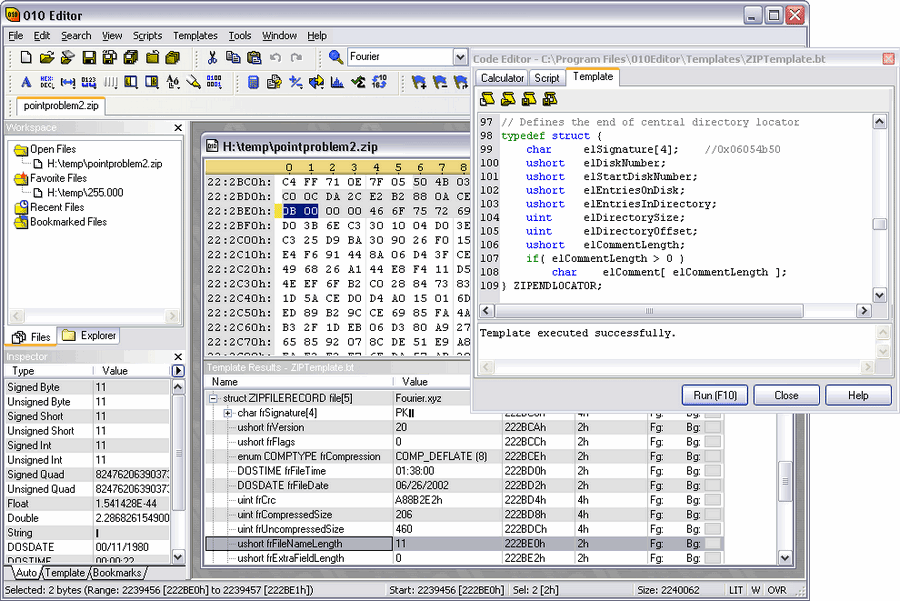This screenshot has width=900, height=601.
Task: Open the Templates menu
Action: point(195,35)
